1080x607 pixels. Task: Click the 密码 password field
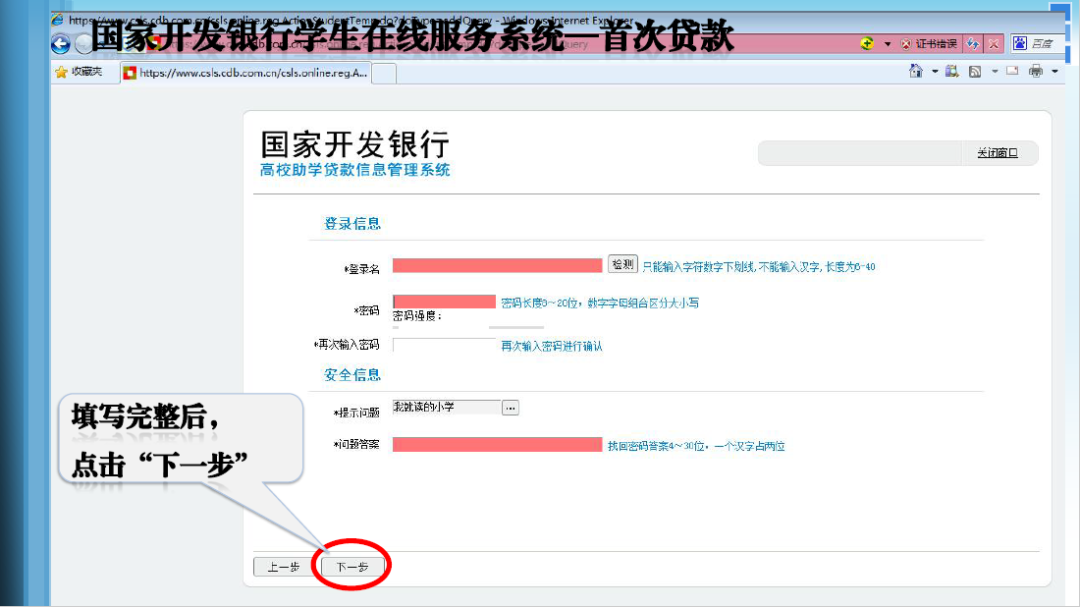coord(444,301)
